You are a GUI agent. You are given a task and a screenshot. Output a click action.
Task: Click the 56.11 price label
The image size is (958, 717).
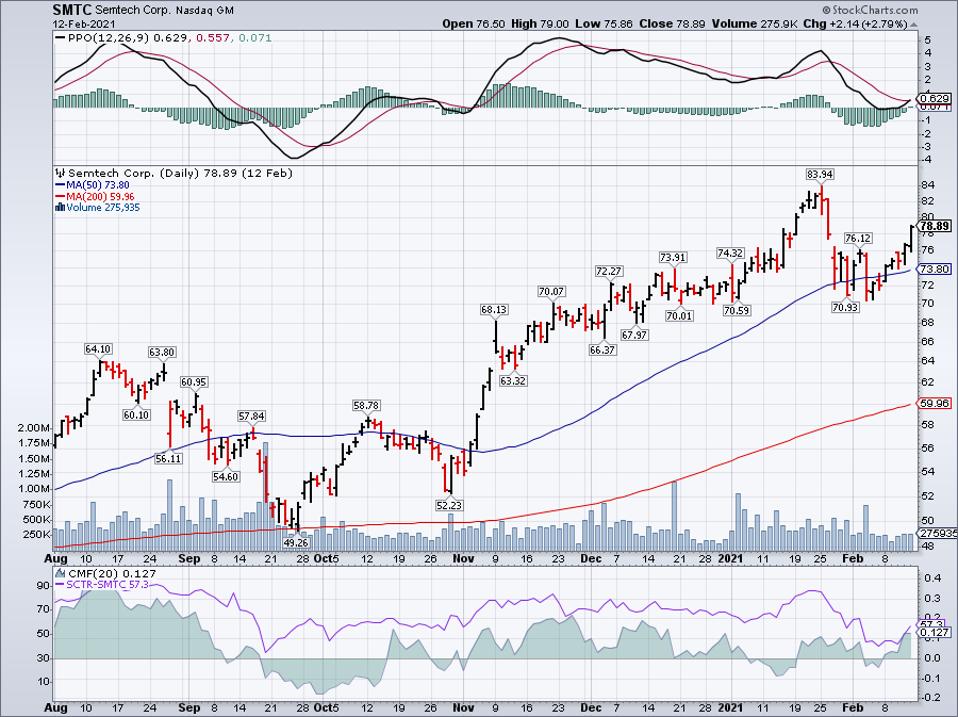pos(168,458)
